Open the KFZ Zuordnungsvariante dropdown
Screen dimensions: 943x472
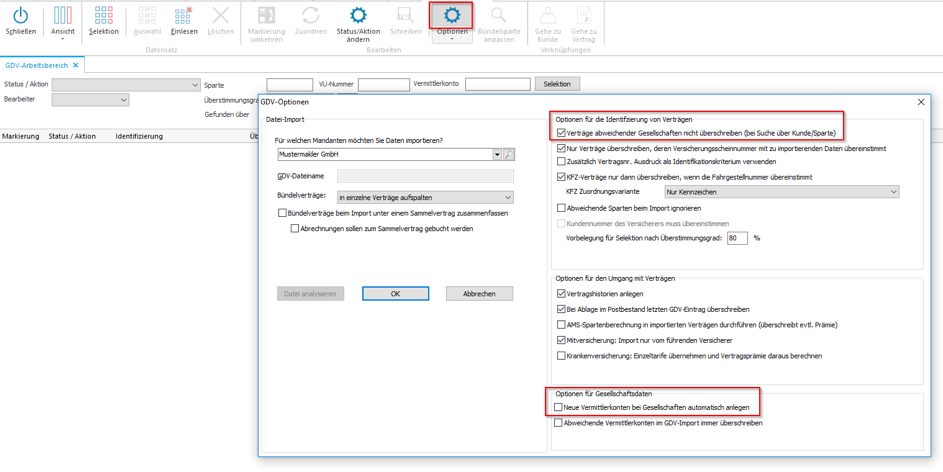tap(893, 192)
